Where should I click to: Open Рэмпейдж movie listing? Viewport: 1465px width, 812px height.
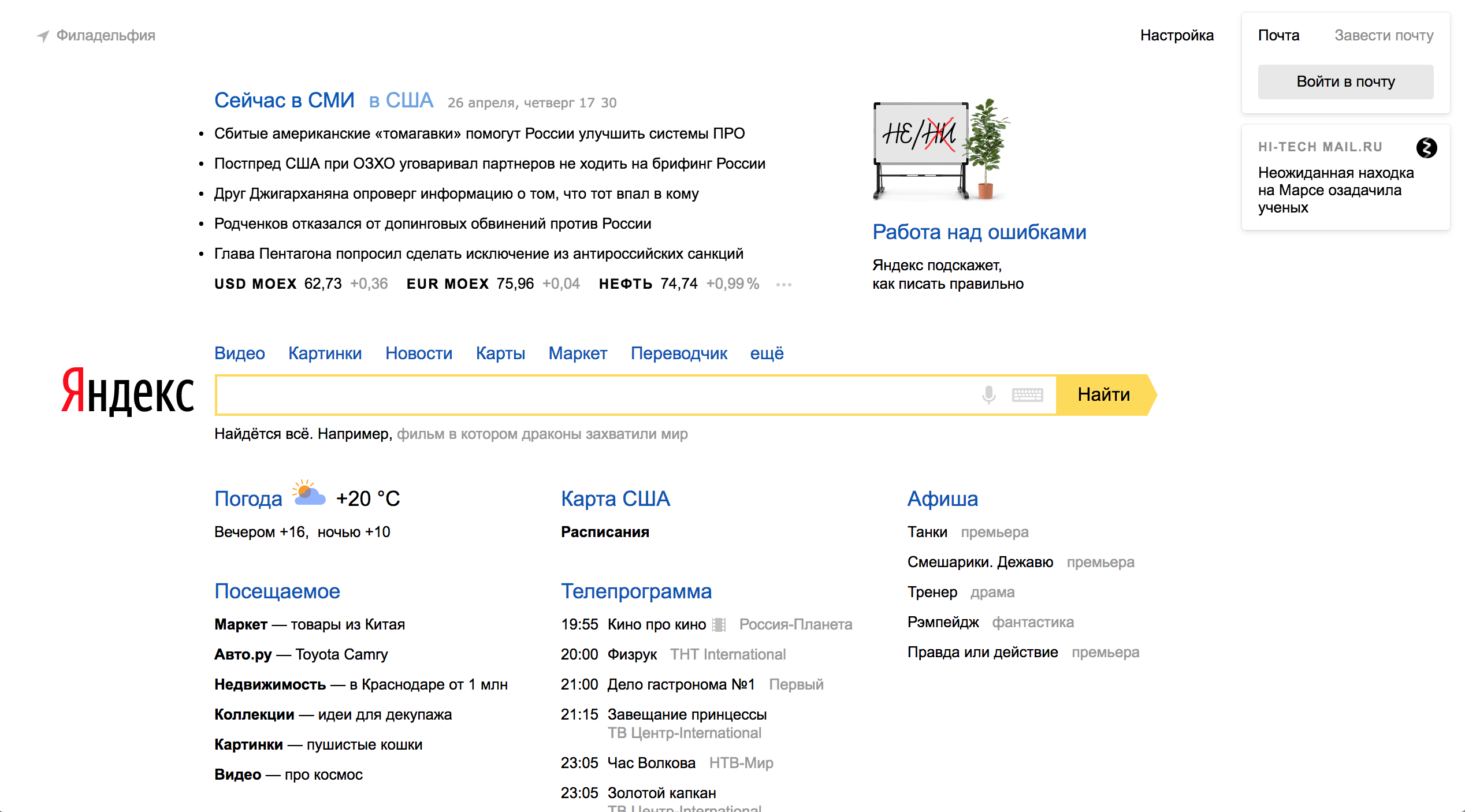click(943, 622)
